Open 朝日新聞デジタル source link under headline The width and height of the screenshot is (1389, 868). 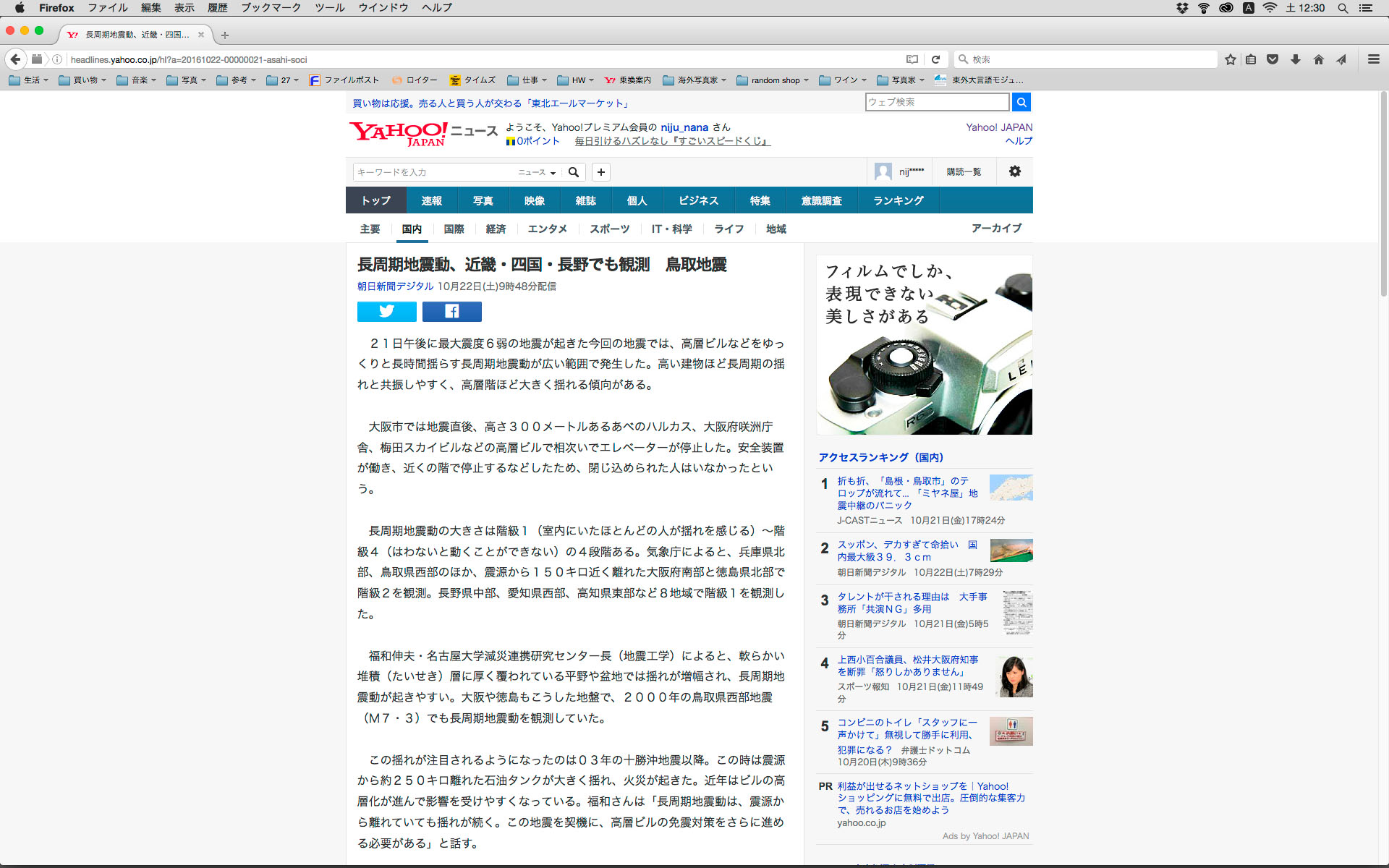click(395, 286)
